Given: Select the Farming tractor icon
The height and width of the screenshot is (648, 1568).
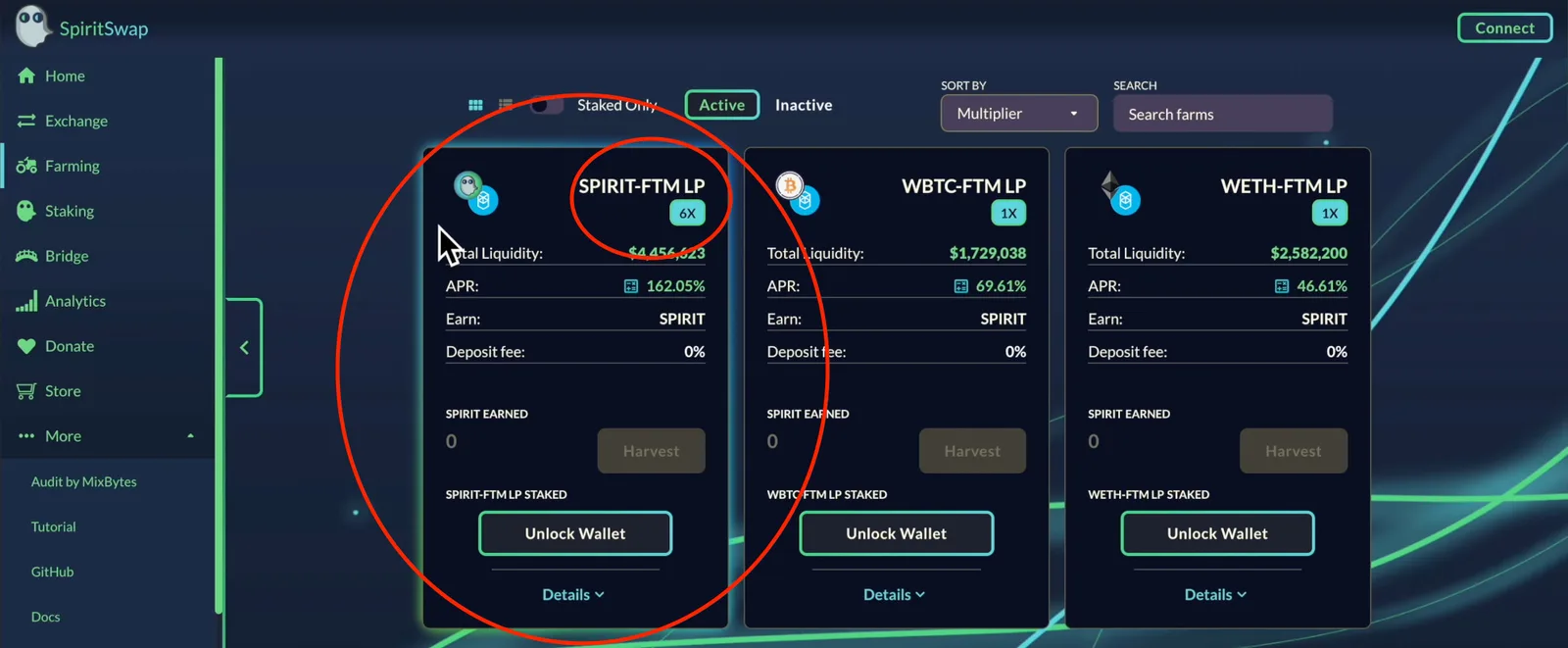Looking at the screenshot, I should (x=26, y=166).
